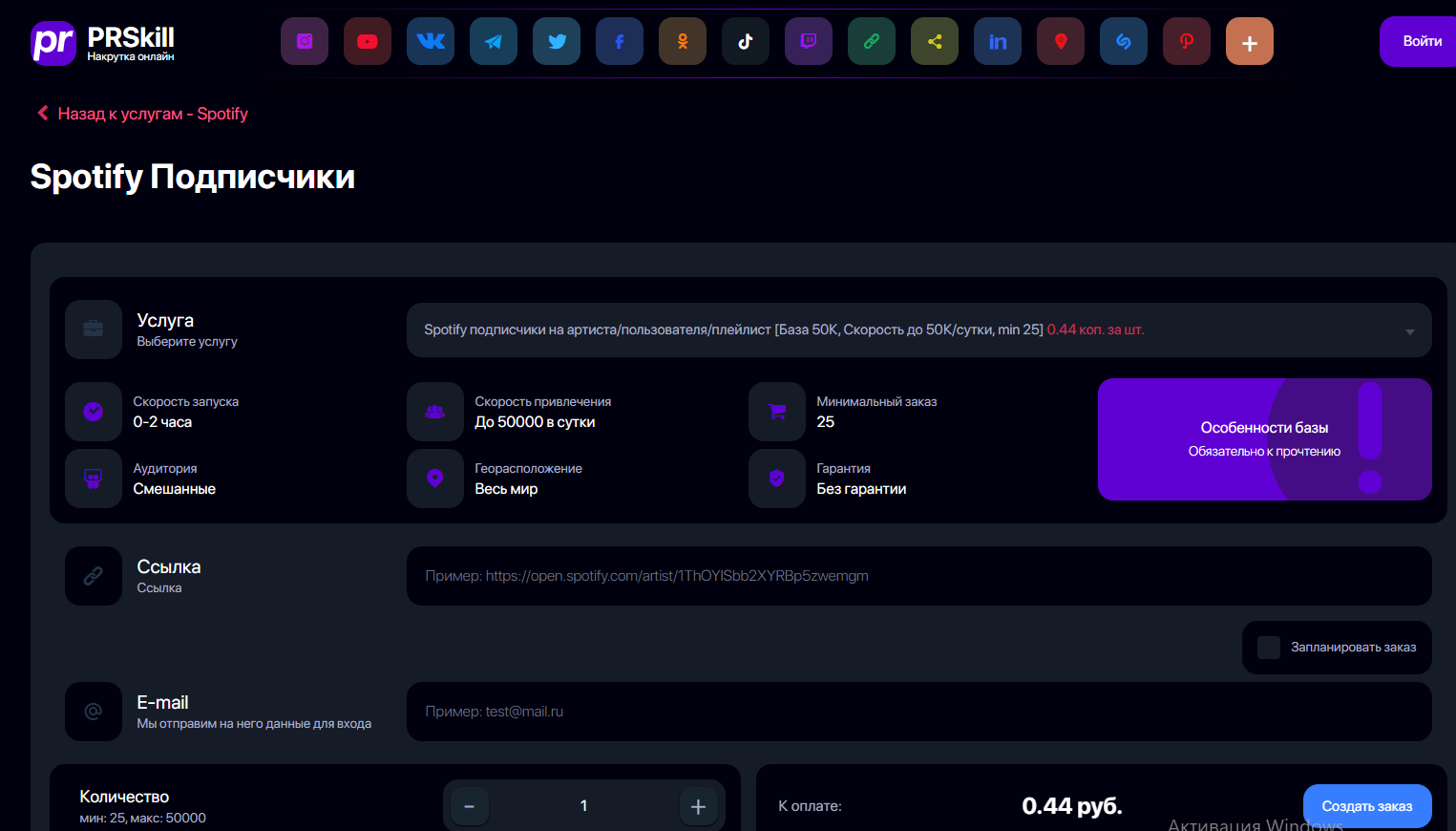The width and height of the screenshot is (1456, 831).
Task: Click the green chain link icon in header
Action: [872, 41]
